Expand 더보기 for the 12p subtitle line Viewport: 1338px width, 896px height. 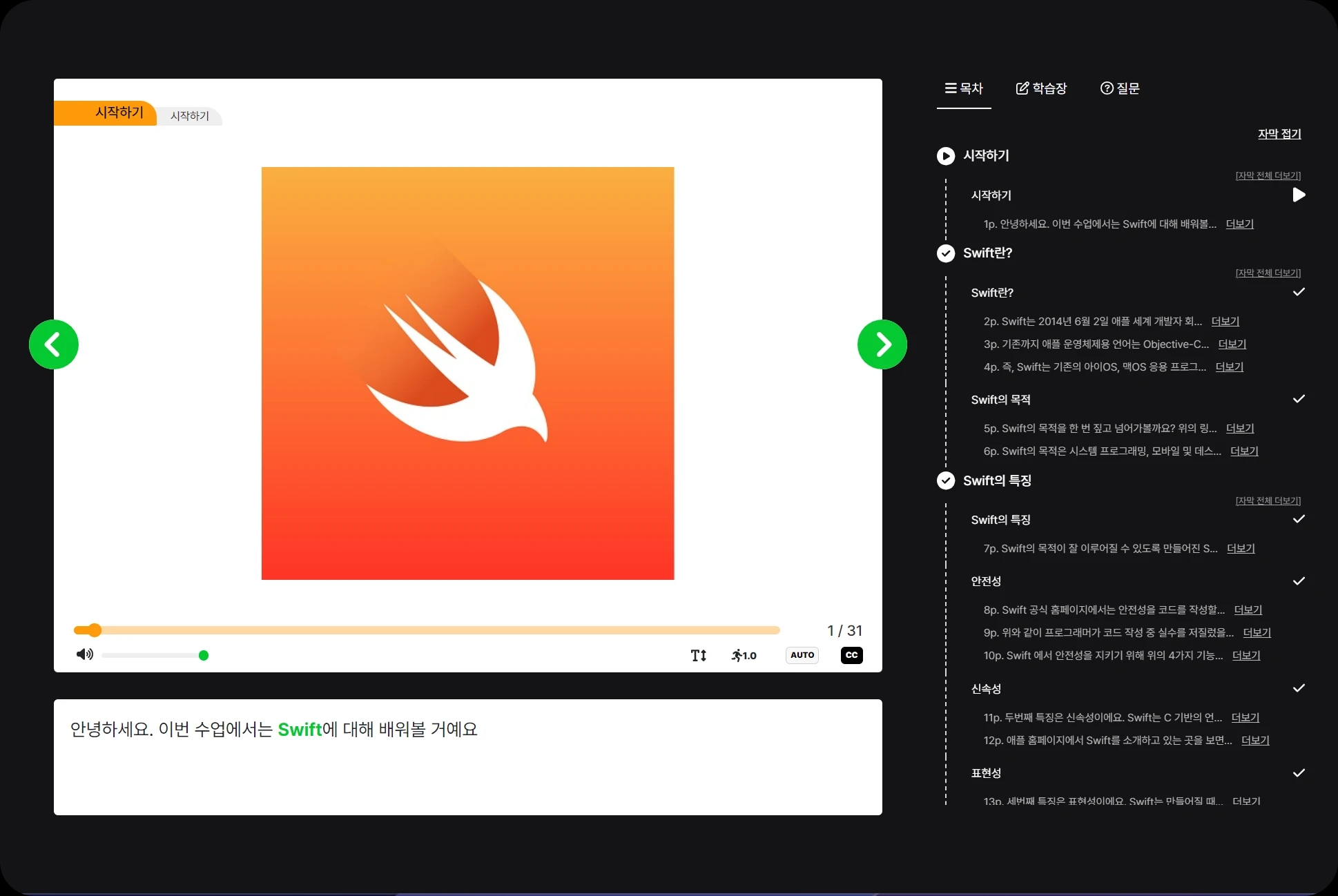point(1256,741)
